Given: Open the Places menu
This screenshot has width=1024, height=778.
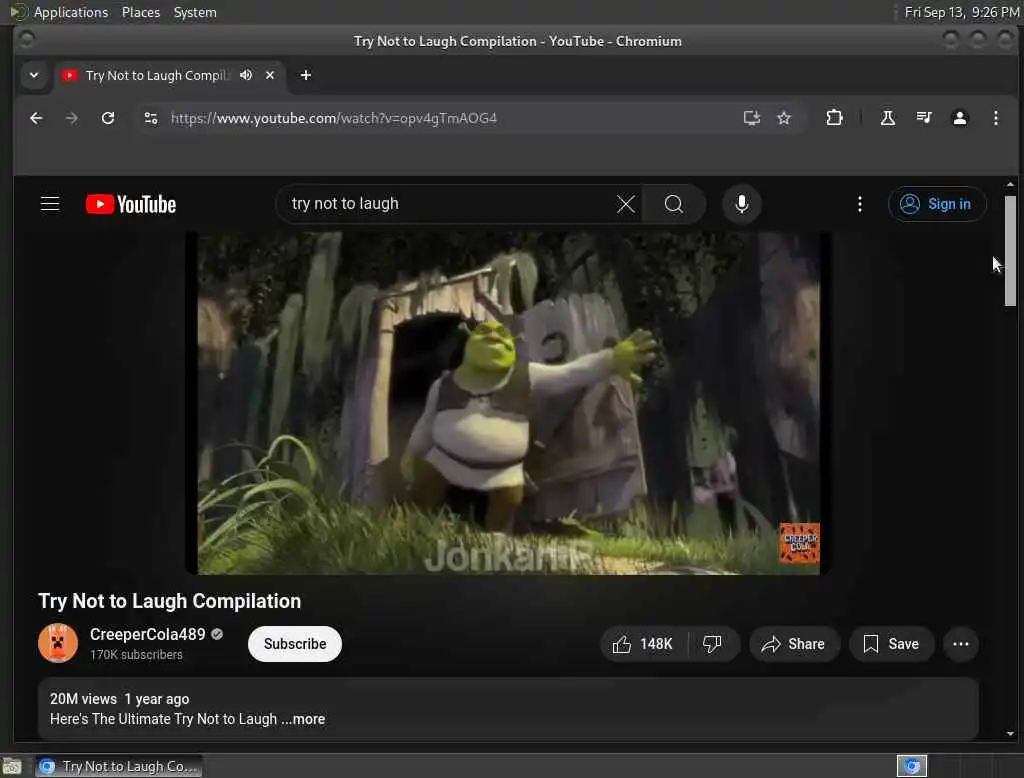Looking at the screenshot, I should tap(141, 12).
